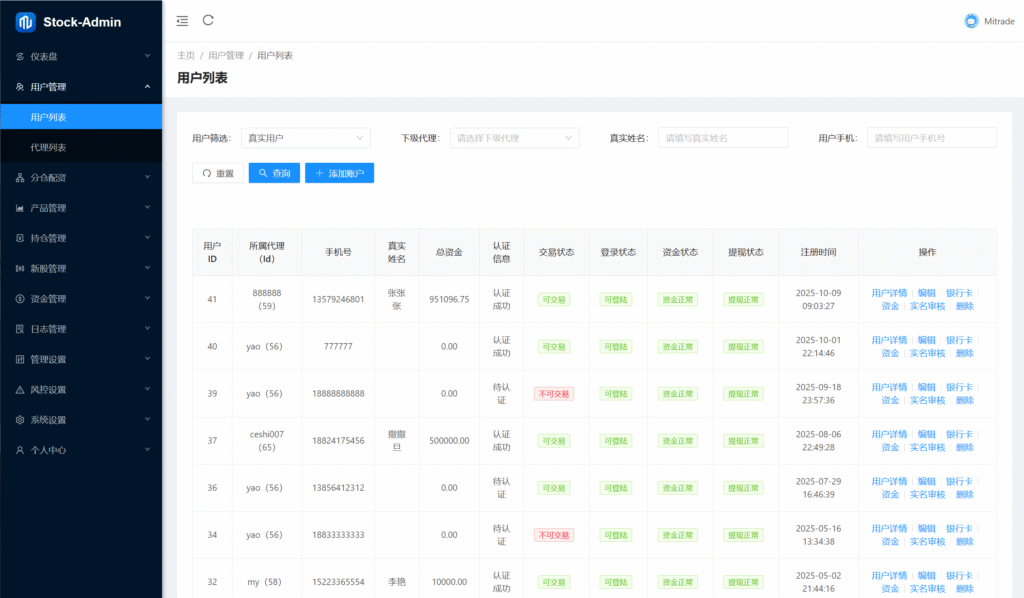Open the 下级代理 agent dropdown

pos(514,138)
